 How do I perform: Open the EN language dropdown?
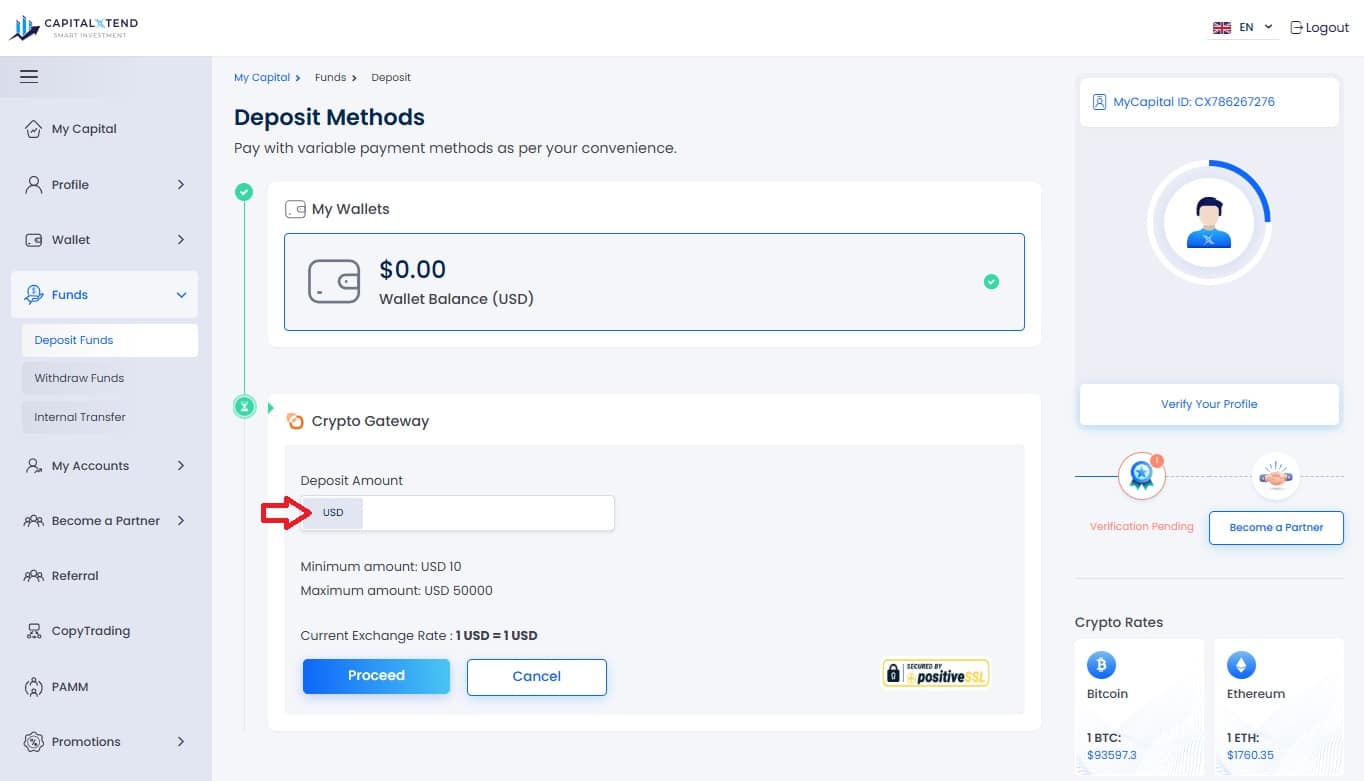tap(1243, 28)
